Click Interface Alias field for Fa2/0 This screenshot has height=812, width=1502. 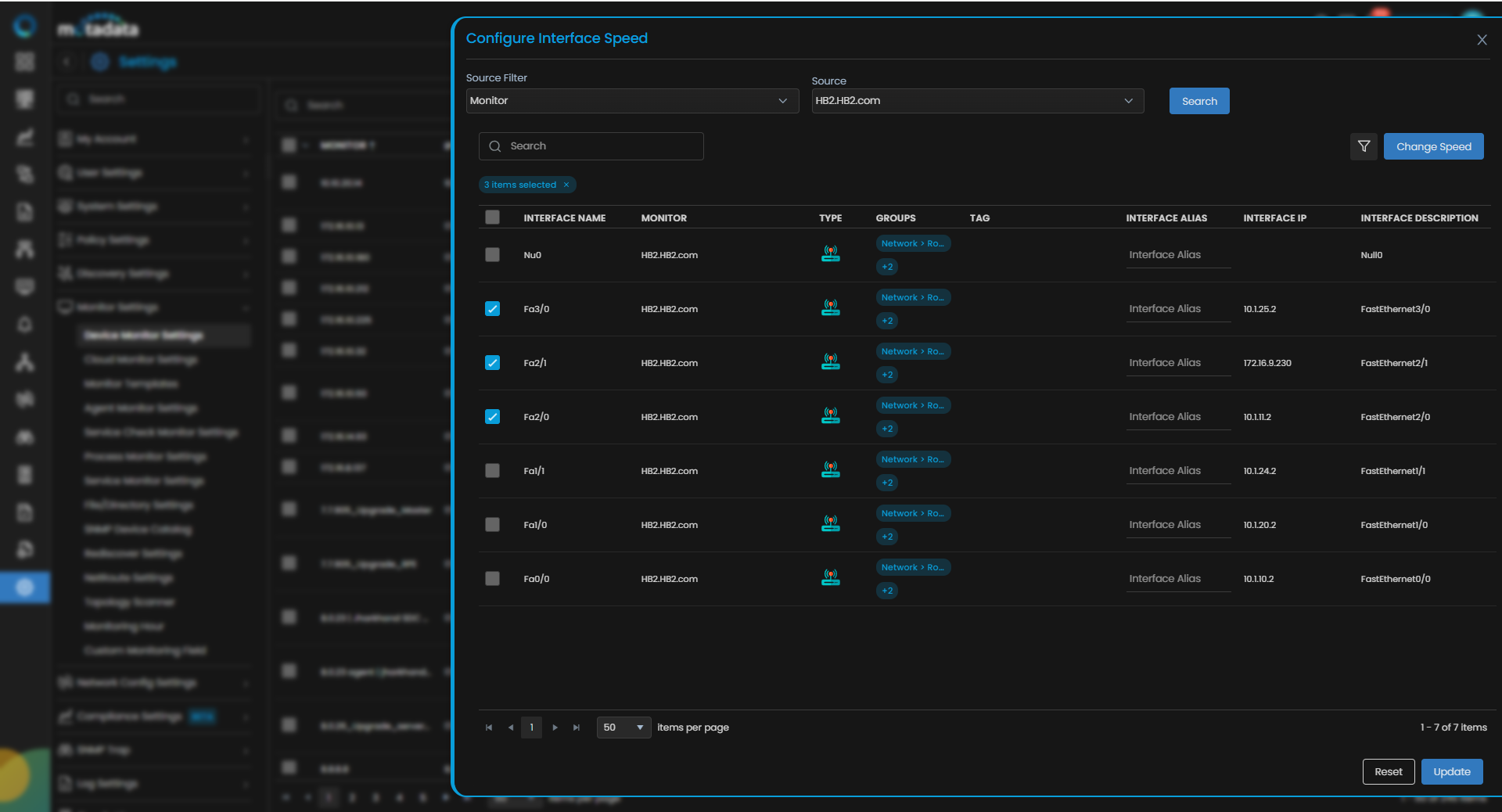pyautogui.click(x=1177, y=417)
